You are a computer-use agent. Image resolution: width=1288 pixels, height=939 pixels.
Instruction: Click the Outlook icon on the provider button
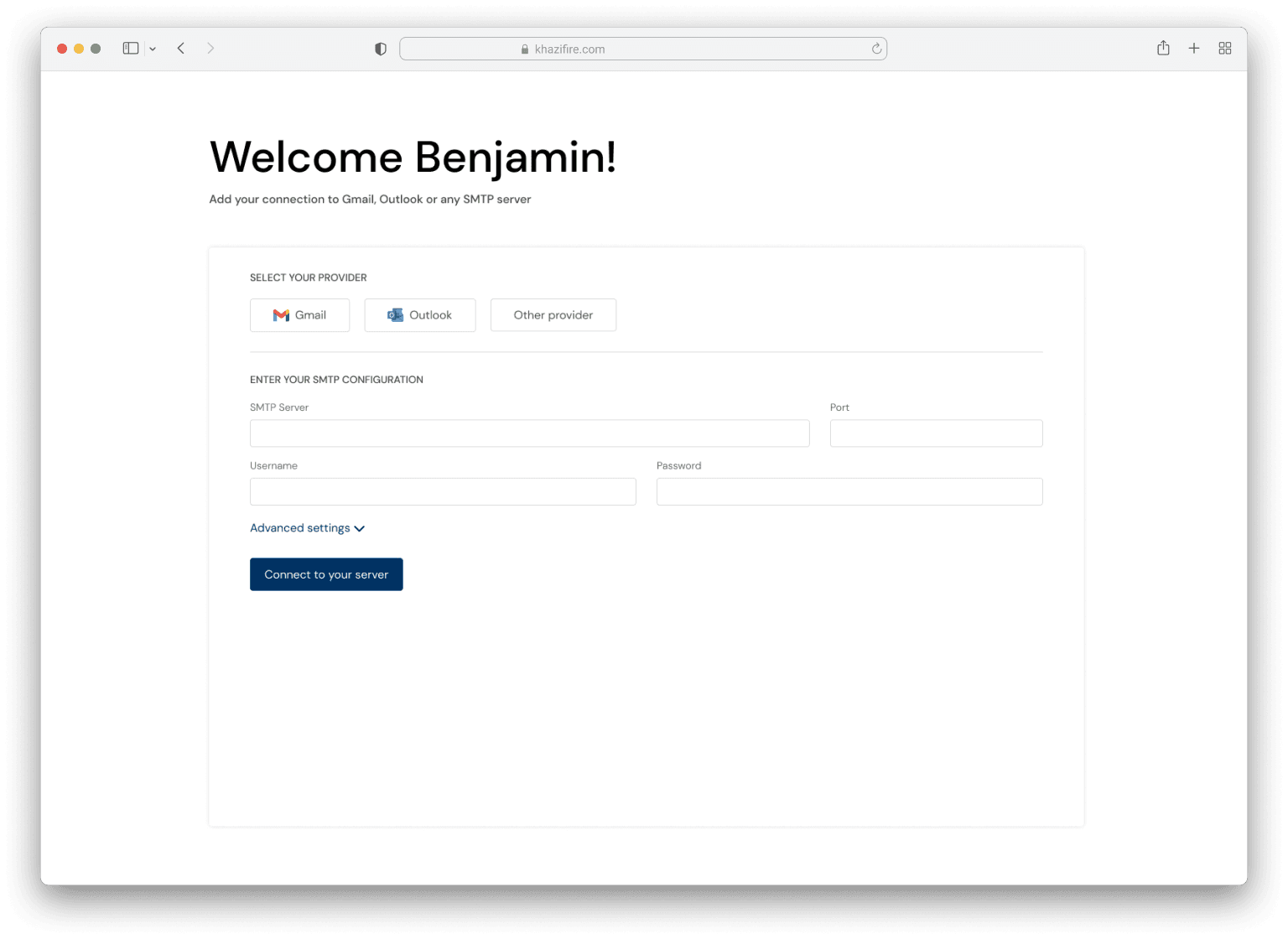pos(394,315)
